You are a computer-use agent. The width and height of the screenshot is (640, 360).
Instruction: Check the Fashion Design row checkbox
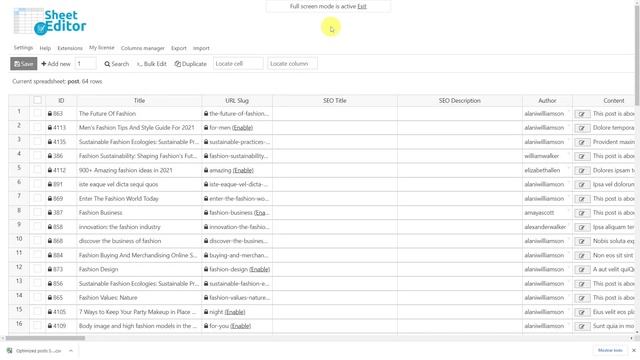[x=38, y=269]
